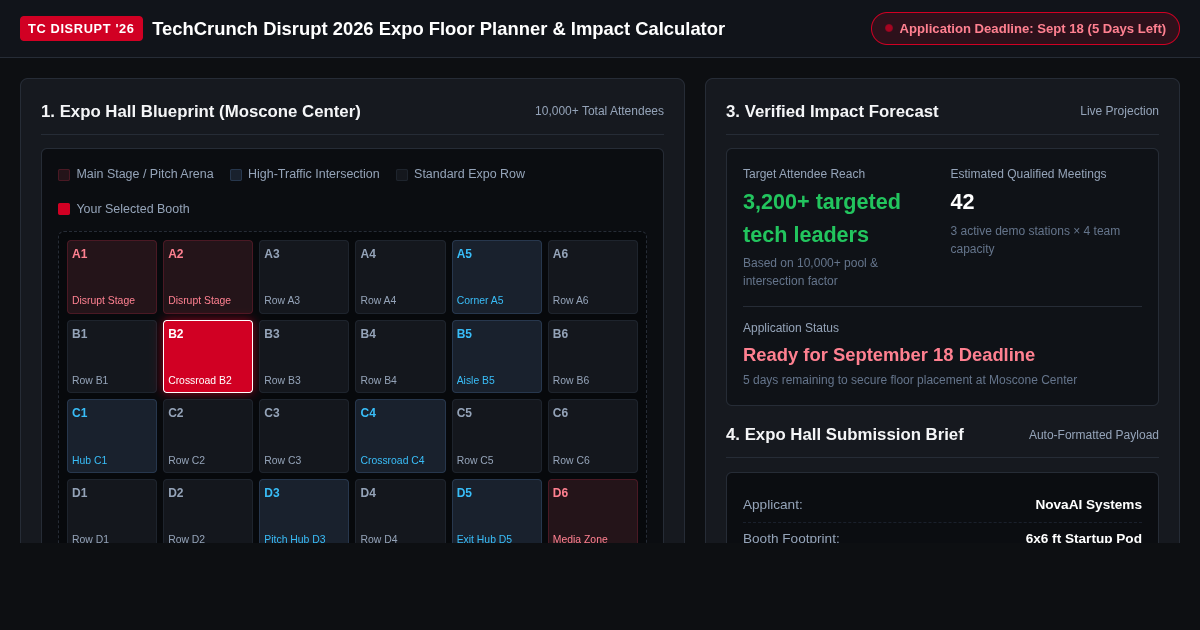Pick booth A4 on the floor map
1200x630 pixels.
(x=400, y=277)
